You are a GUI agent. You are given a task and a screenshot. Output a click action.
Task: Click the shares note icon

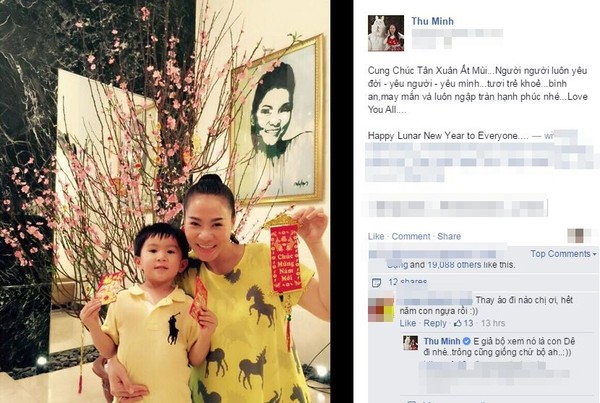(x=377, y=283)
